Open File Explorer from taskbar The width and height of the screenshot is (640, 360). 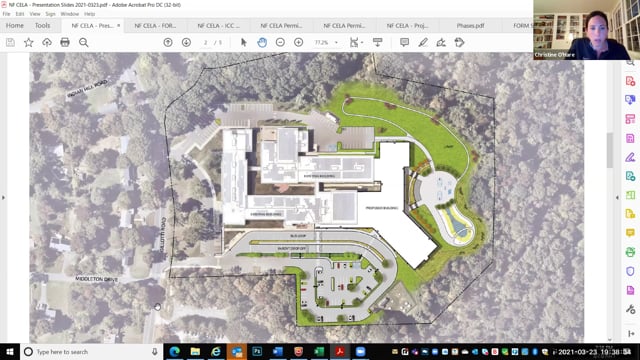pyautogui.click(x=195, y=351)
